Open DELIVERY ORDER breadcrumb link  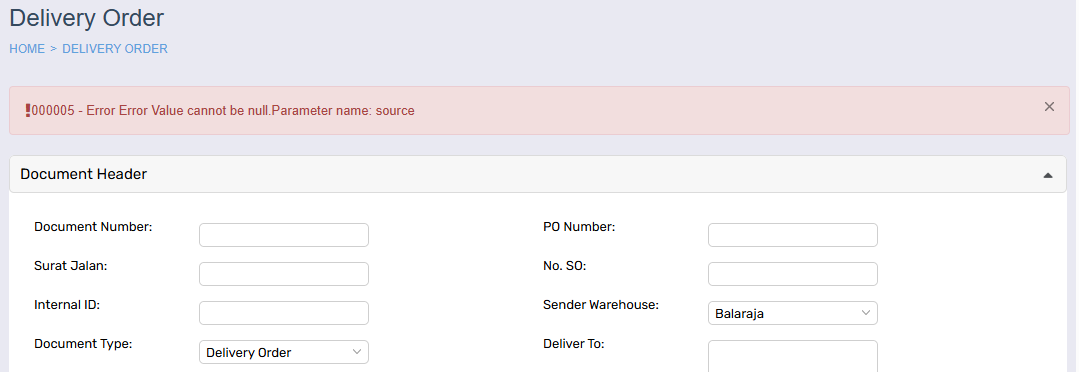pyautogui.click(x=115, y=49)
